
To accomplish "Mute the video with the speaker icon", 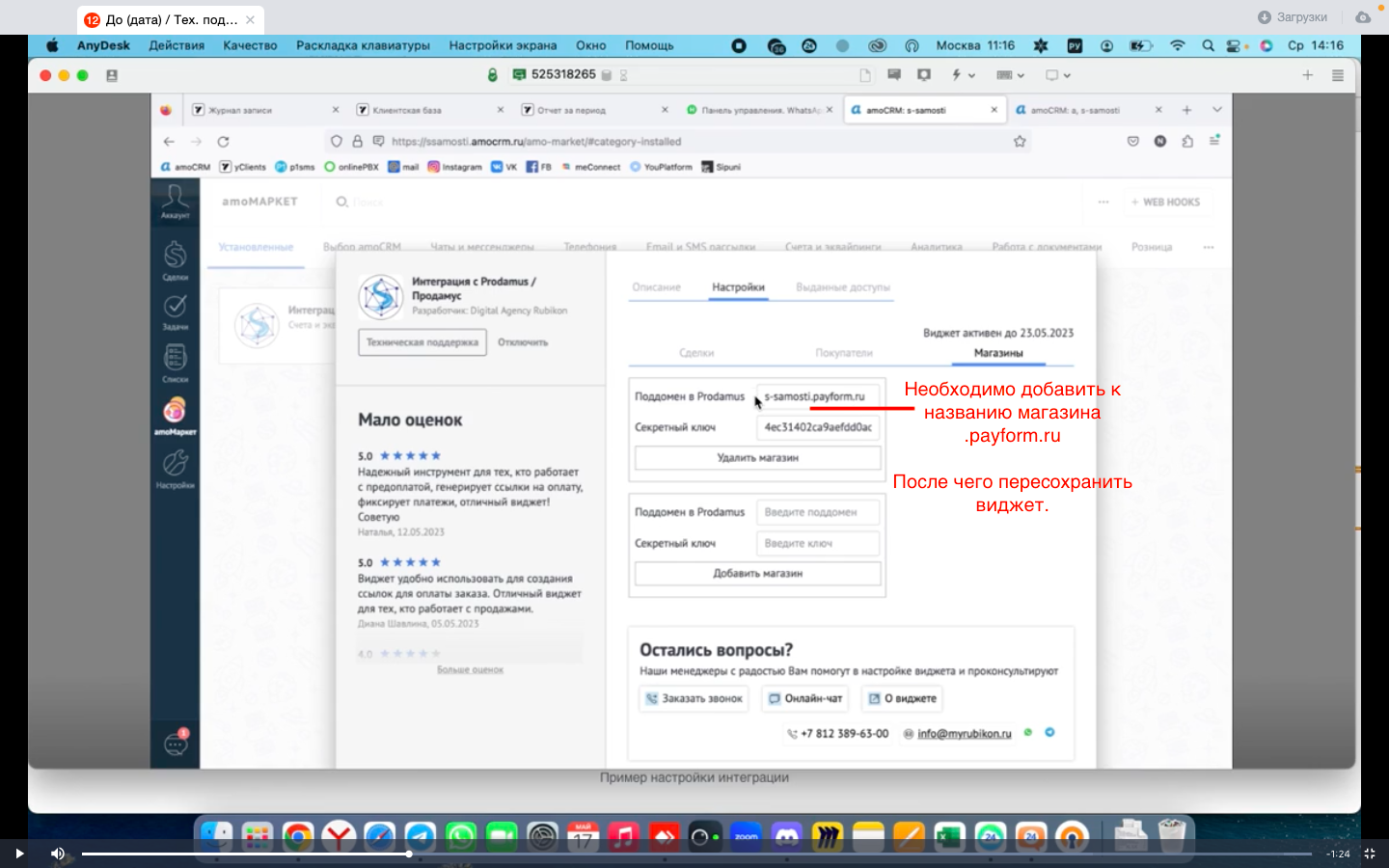I will click(x=58, y=854).
